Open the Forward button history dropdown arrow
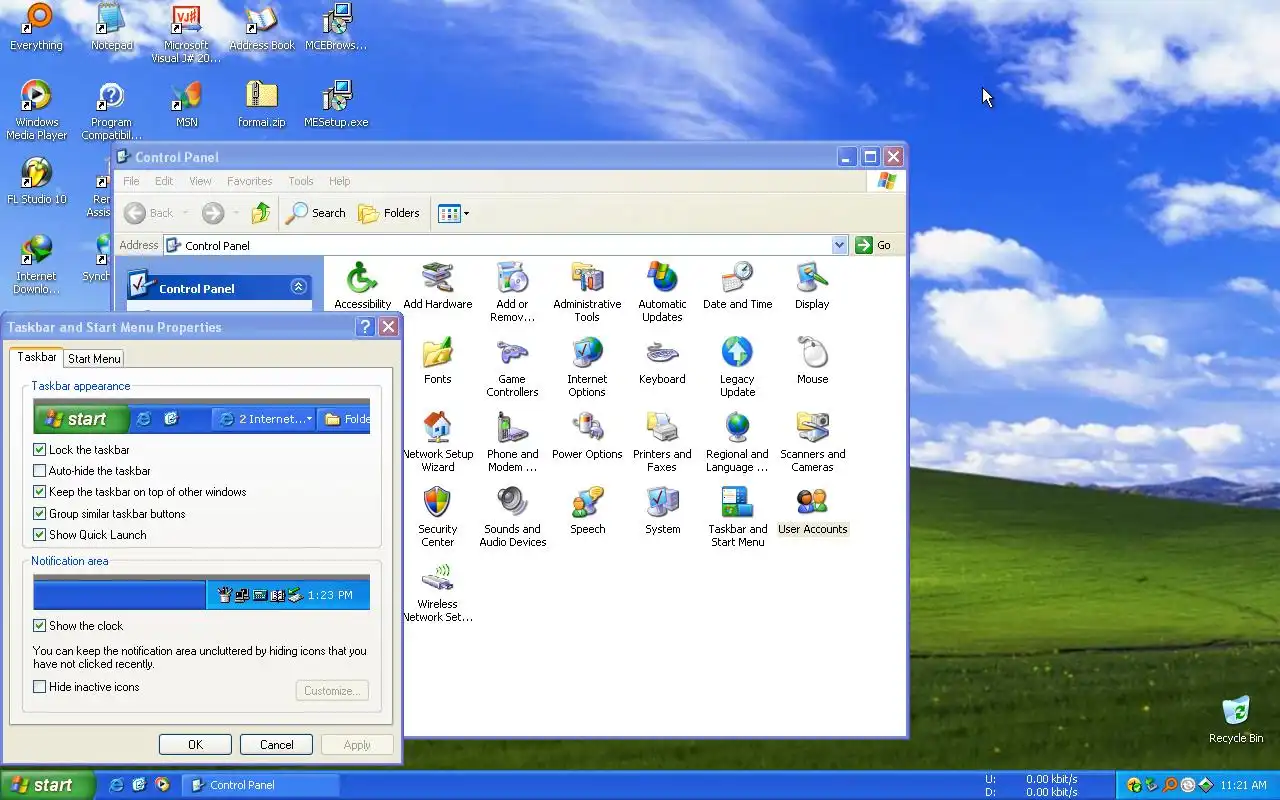 236,213
